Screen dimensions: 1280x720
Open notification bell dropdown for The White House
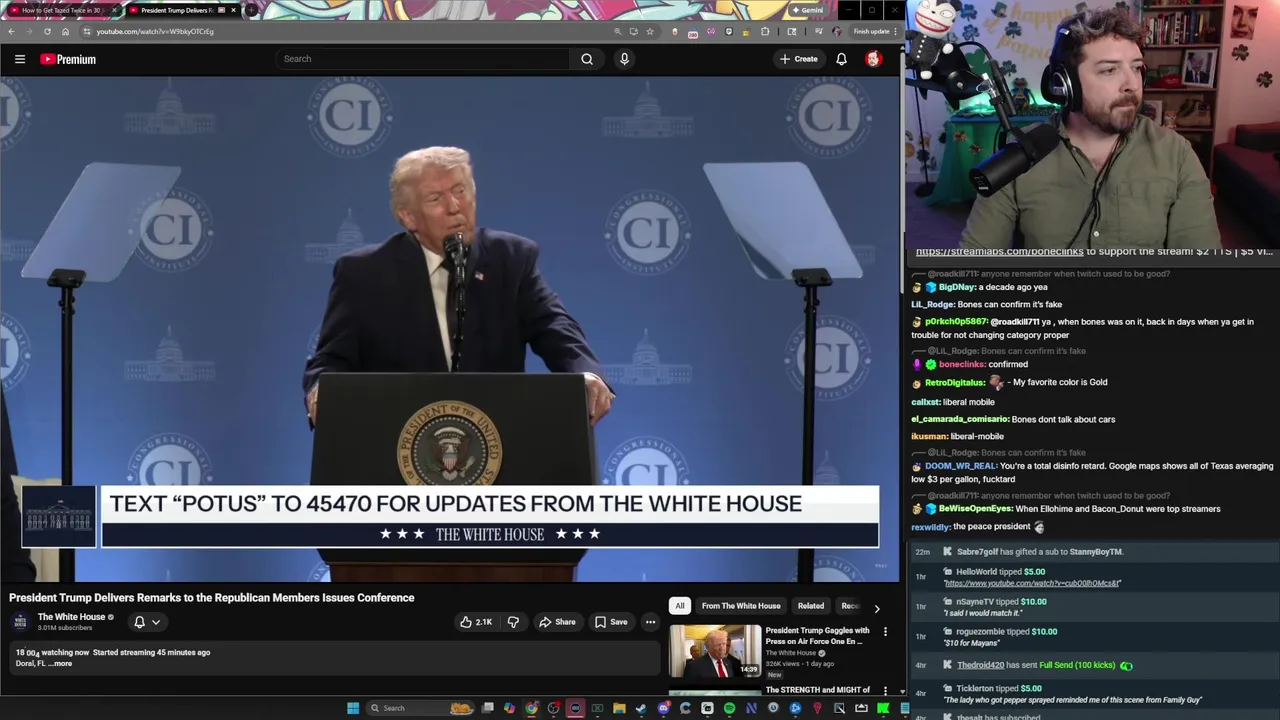(x=147, y=622)
